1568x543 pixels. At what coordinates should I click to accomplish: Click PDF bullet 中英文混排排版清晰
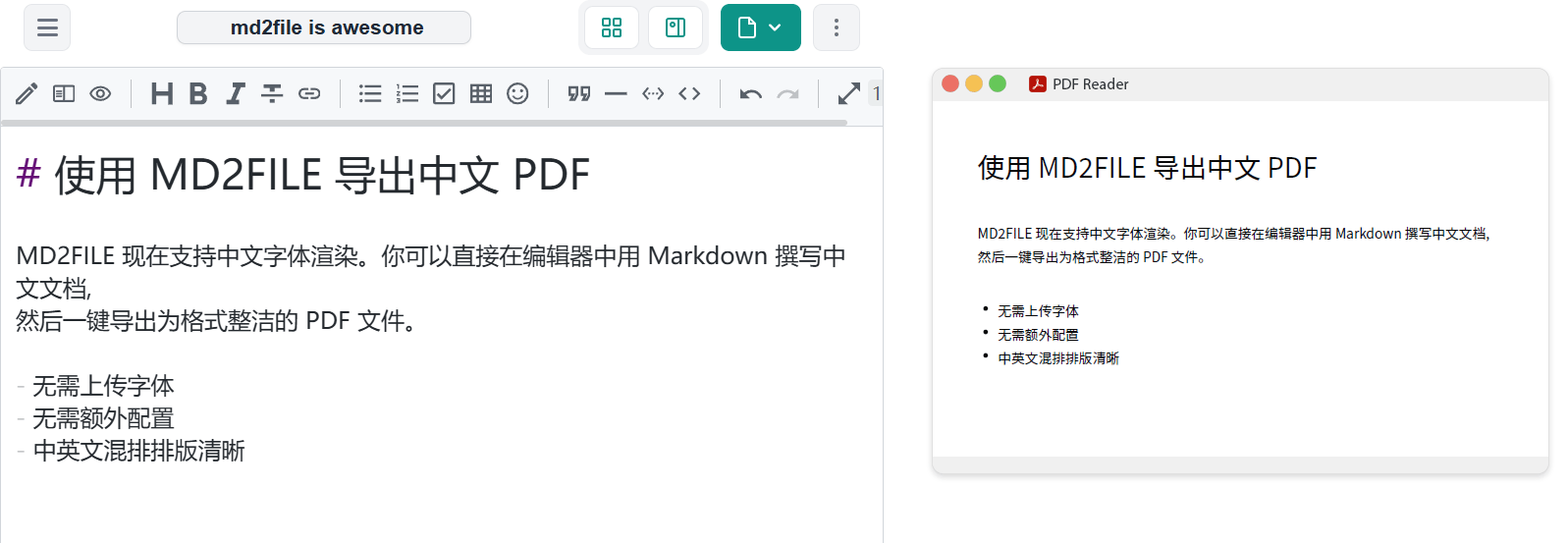coord(1058,358)
